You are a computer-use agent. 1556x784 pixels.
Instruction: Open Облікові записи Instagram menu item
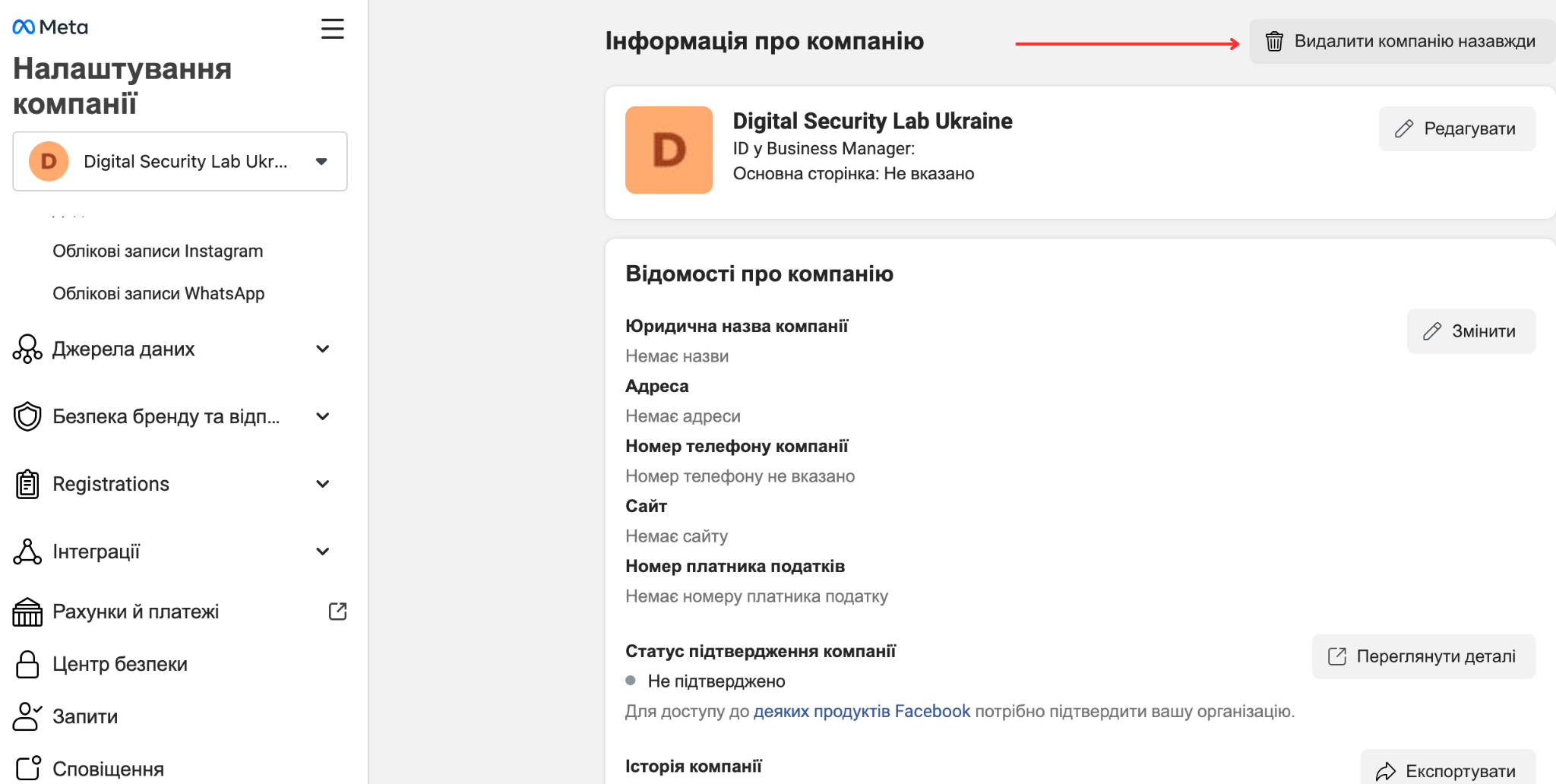[157, 251]
